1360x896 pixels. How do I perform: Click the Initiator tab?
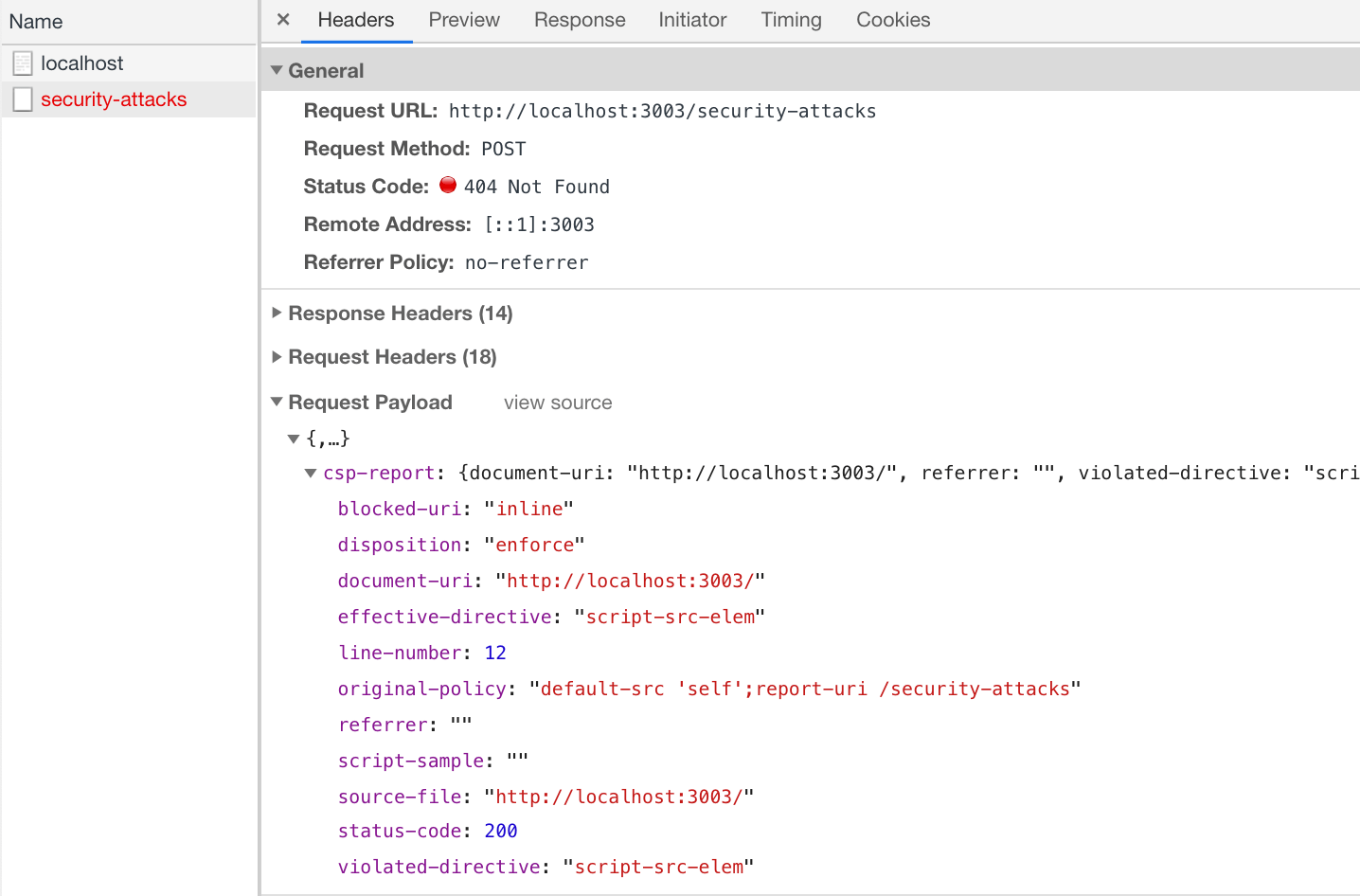(x=691, y=19)
